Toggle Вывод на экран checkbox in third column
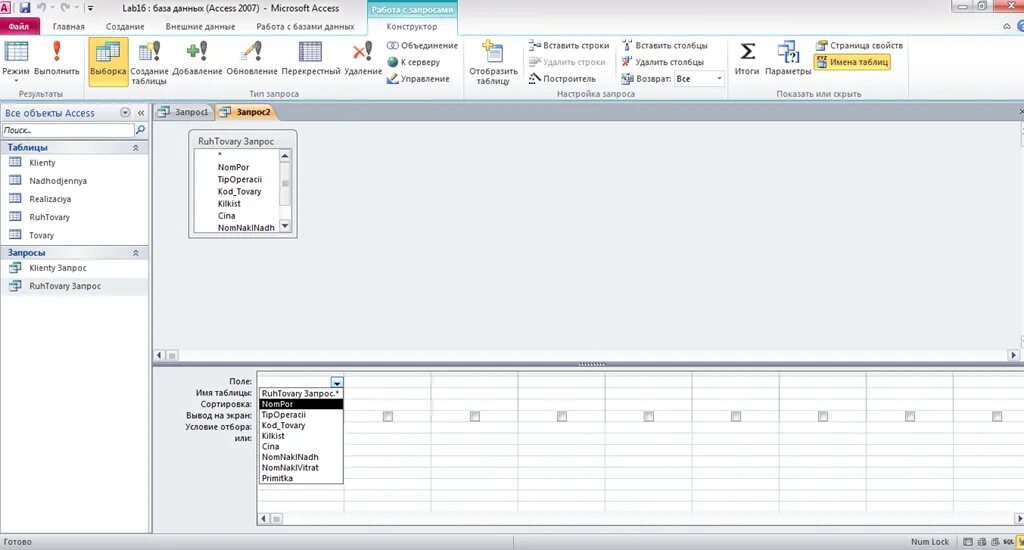The height and width of the screenshot is (550, 1024). tap(475, 416)
